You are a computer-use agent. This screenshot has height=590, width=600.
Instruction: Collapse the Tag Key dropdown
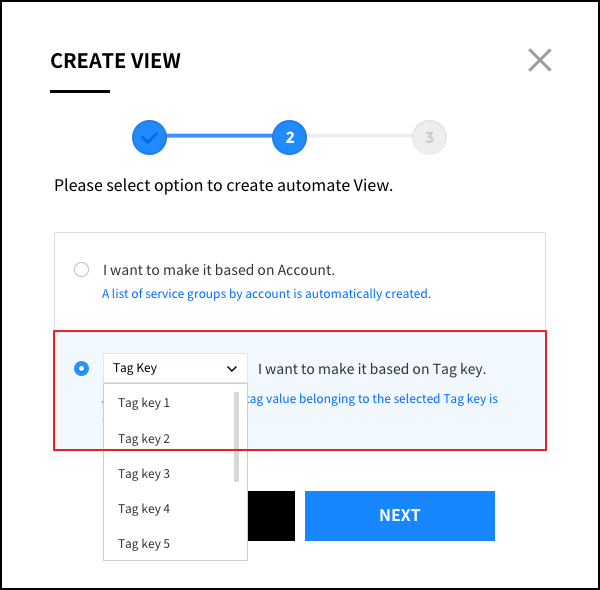(175, 368)
